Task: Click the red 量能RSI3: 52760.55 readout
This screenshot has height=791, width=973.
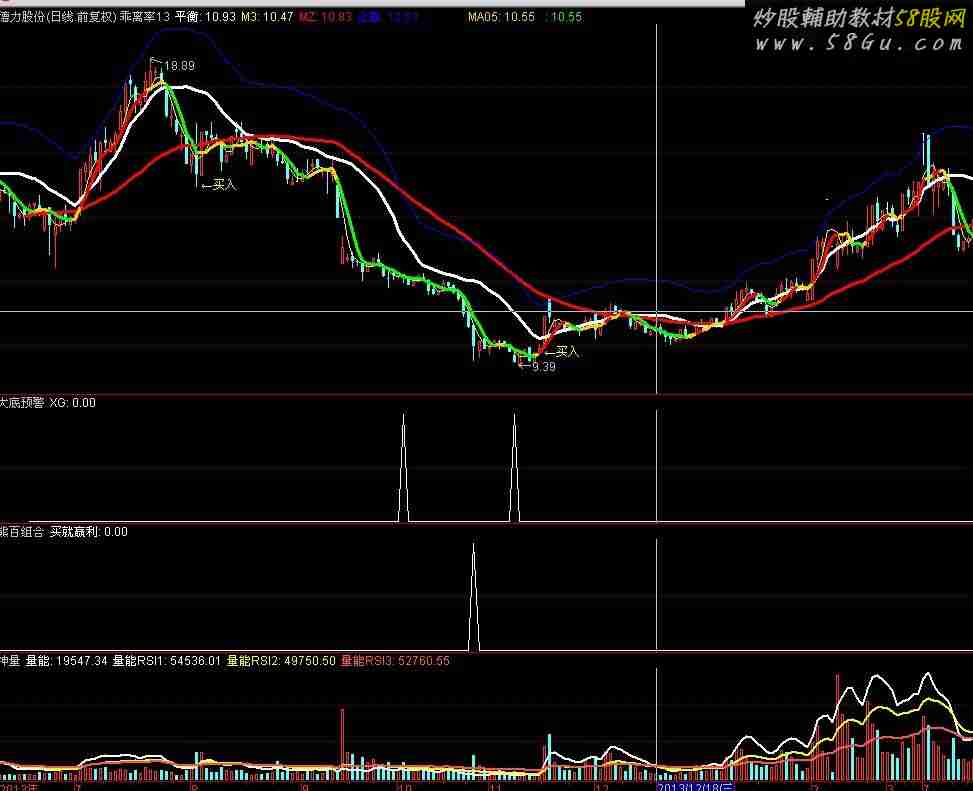Action: click(395, 661)
